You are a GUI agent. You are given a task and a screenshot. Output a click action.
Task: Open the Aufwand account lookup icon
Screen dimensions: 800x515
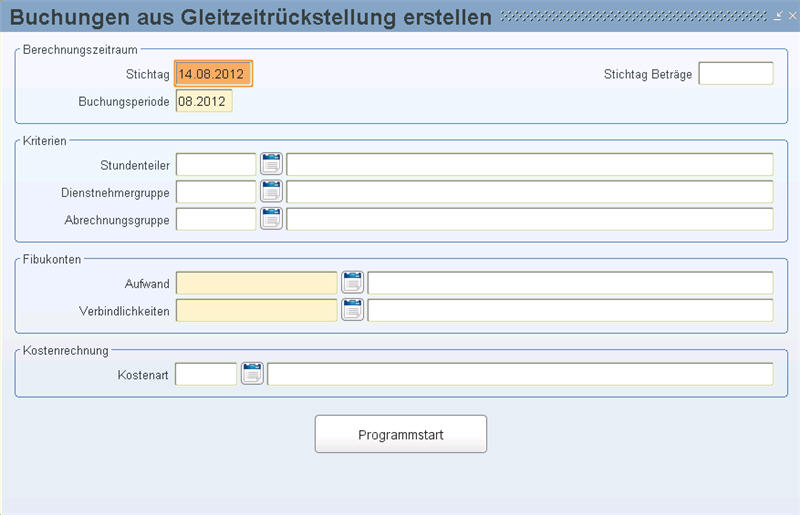[352, 283]
